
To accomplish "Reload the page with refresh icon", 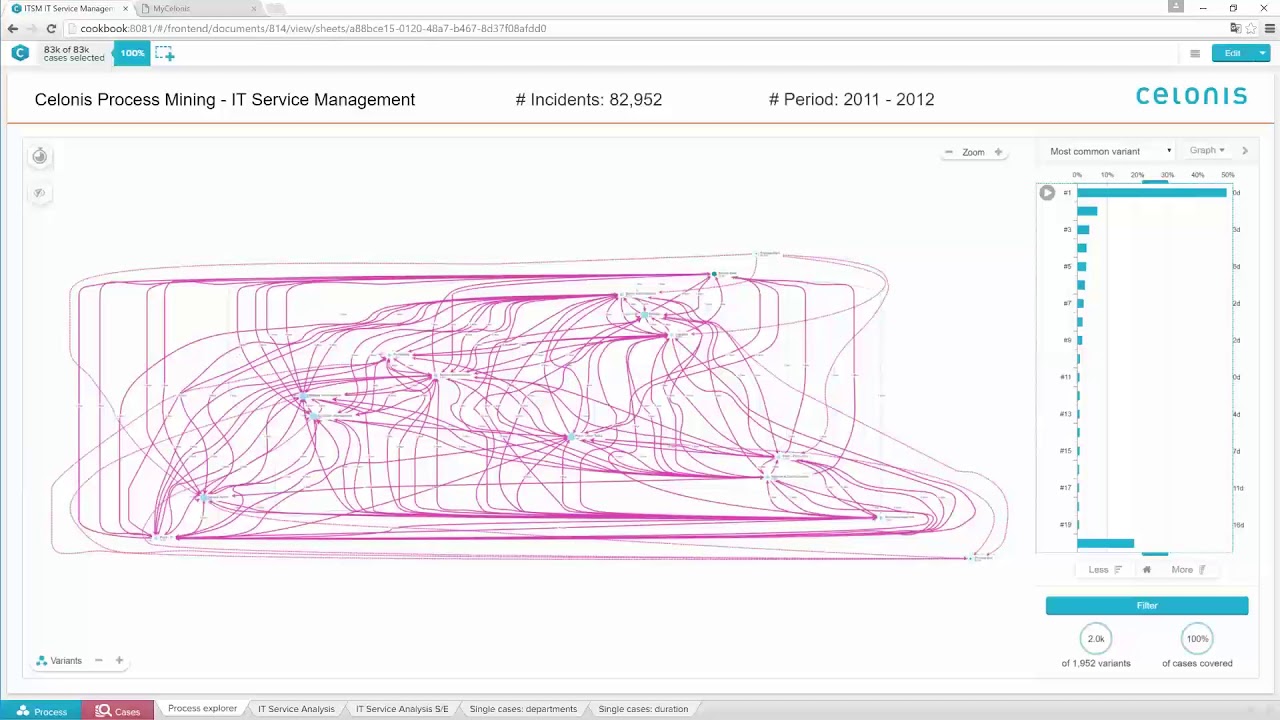I will 51,29.
